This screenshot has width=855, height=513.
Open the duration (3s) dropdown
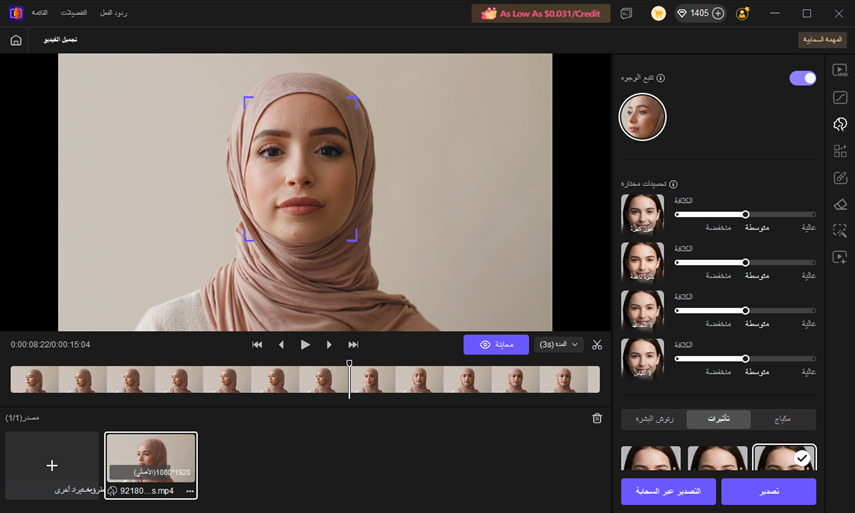pyautogui.click(x=559, y=345)
